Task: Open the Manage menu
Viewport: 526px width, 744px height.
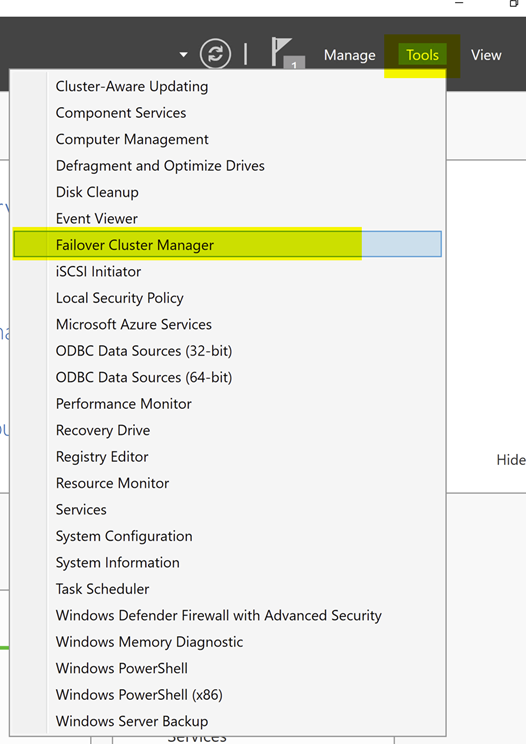Action: pyautogui.click(x=350, y=55)
